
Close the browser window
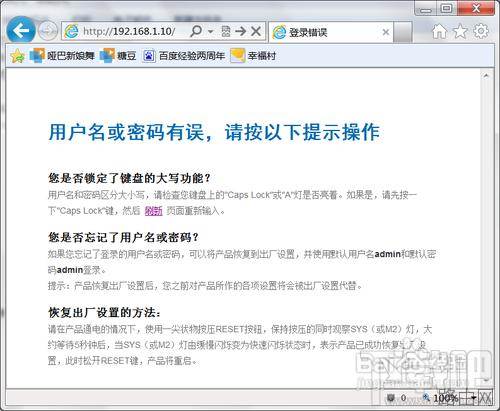pos(476,8)
